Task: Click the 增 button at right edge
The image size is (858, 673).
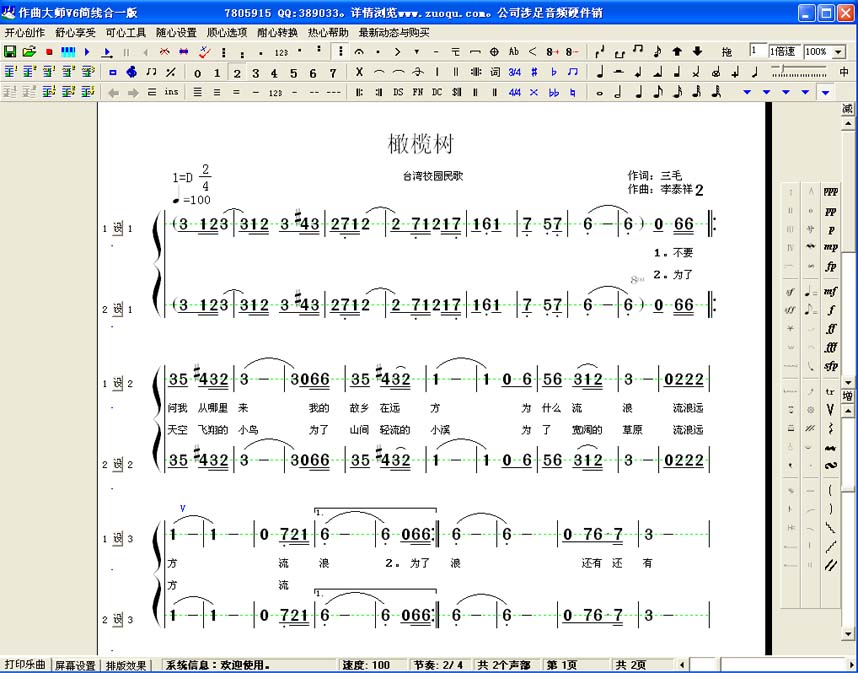Action: tap(848, 396)
